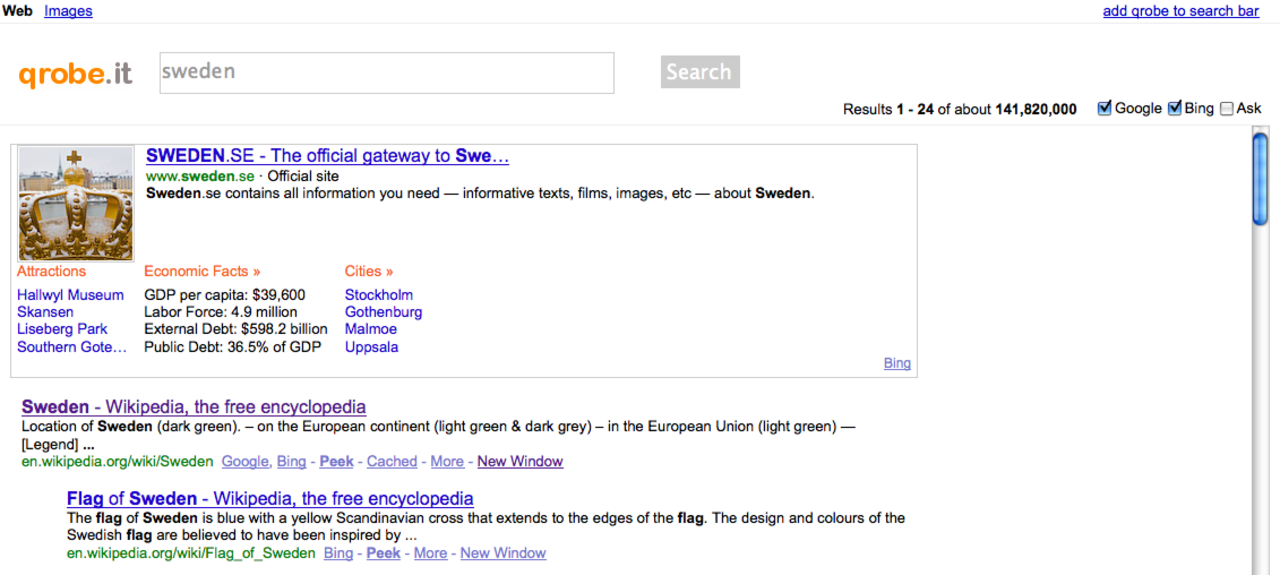Viewport: 1280px width, 575px height.
Task: Click en.wikipedia.org/wiki/Flag_of_Sweden URL text
Action: pyautogui.click(x=191, y=553)
